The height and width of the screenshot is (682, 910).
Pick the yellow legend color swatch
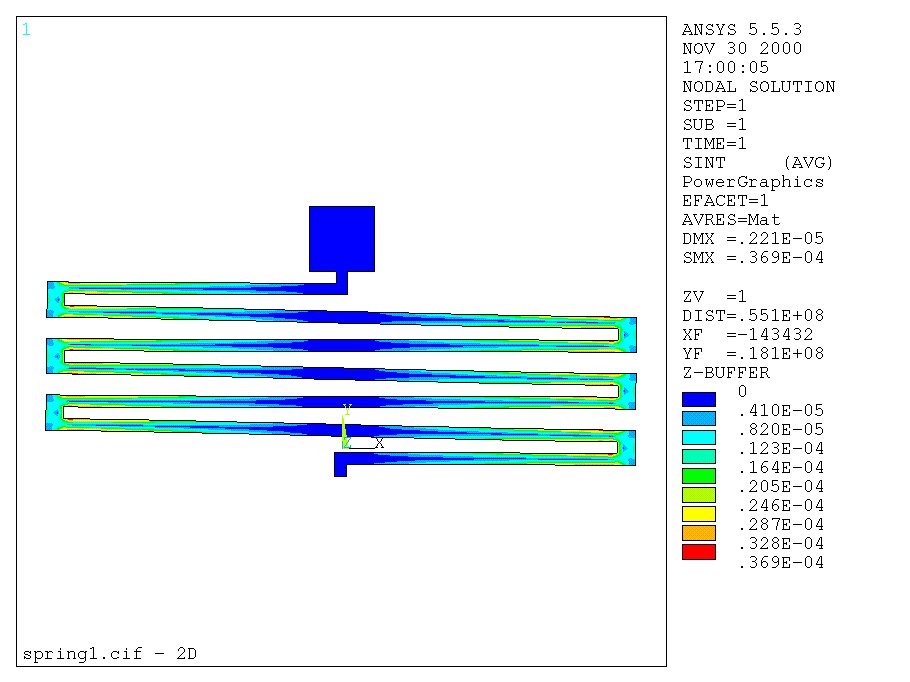[x=699, y=514]
